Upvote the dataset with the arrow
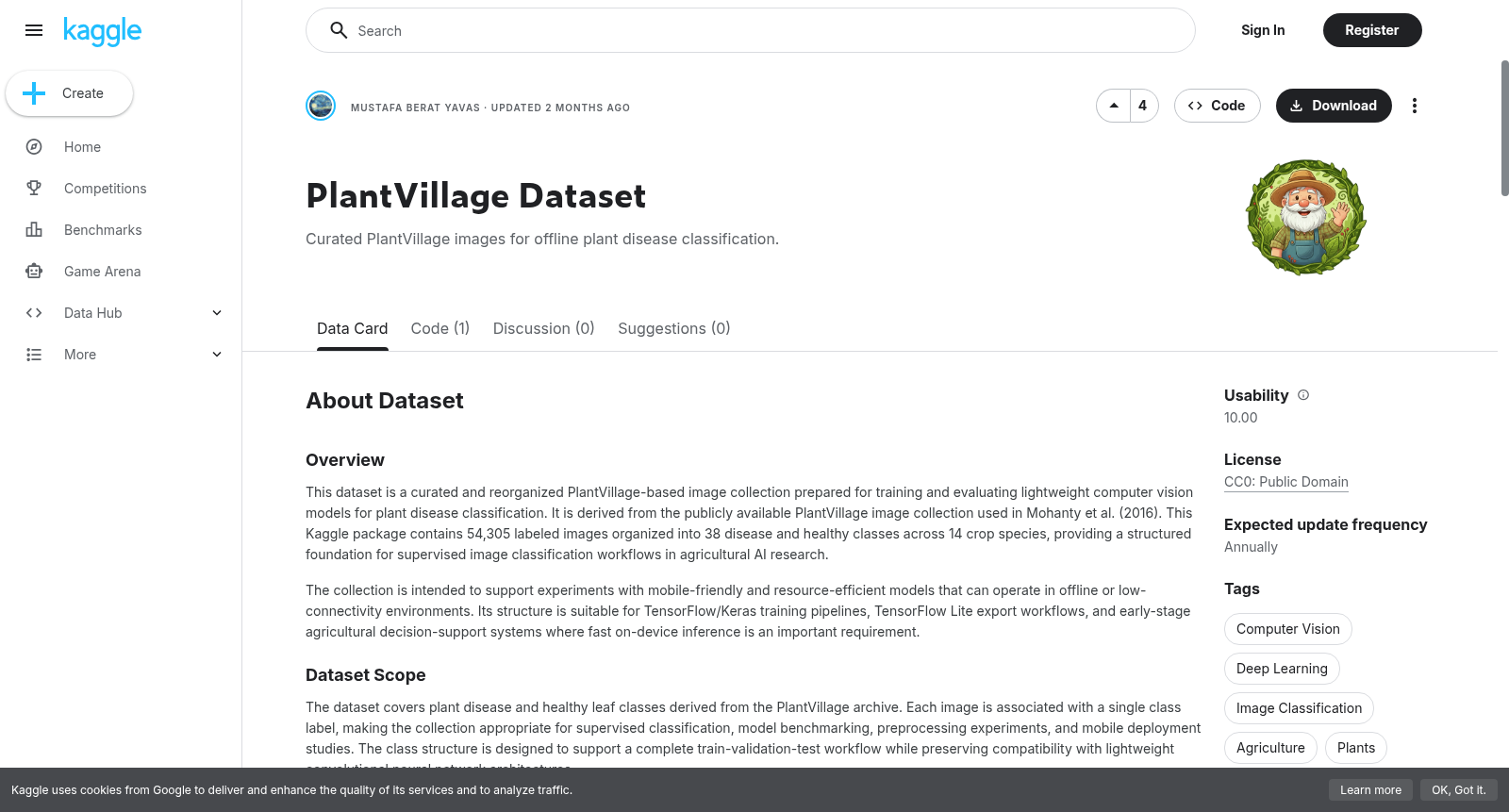The height and width of the screenshot is (812, 1509). pos(1114,106)
